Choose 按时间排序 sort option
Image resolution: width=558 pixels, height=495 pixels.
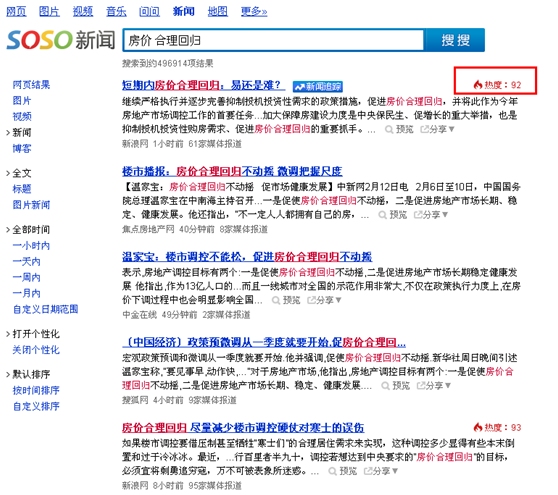click(36, 390)
